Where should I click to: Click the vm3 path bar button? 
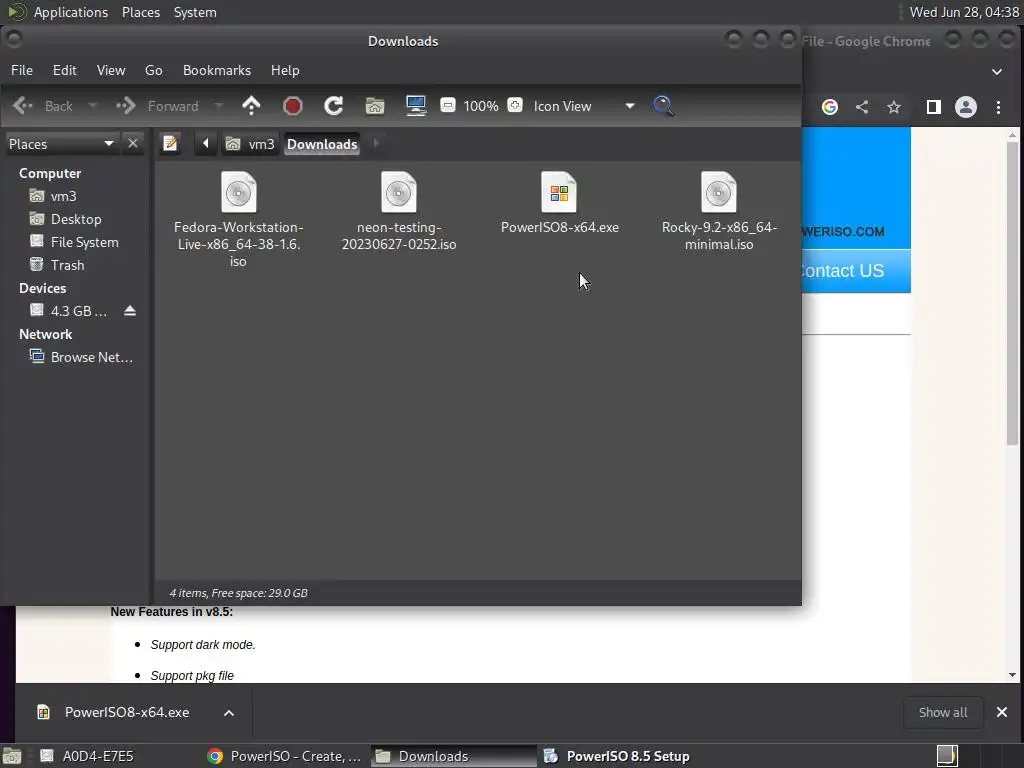point(250,144)
